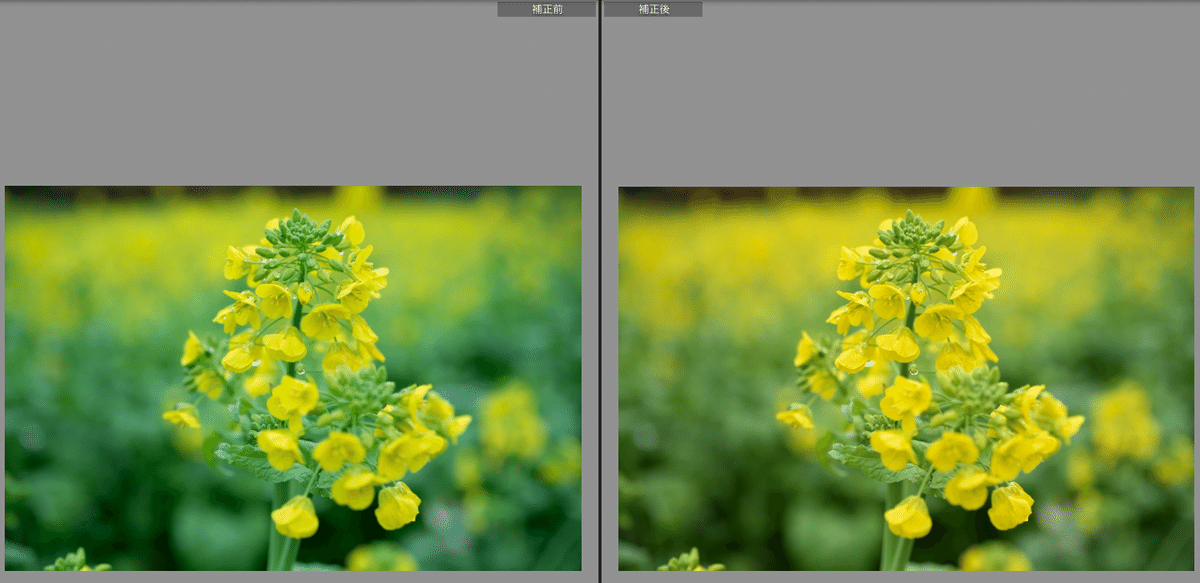Click the small plant at the after photo's bottom-left

tap(690, 562)
